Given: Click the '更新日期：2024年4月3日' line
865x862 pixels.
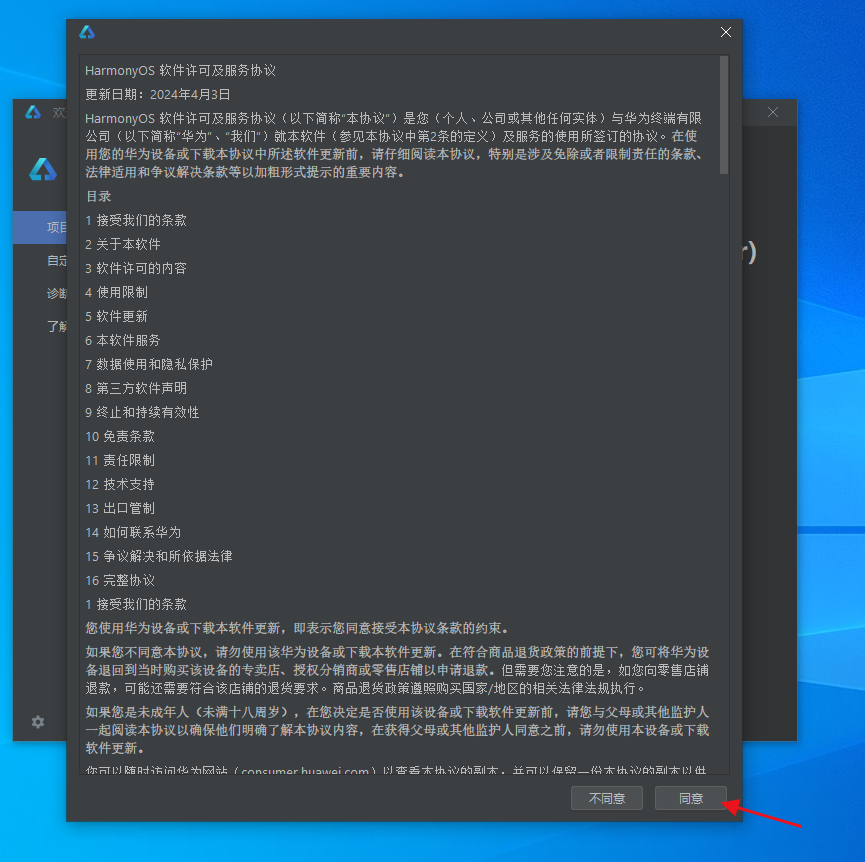Looking at the screenshot, I should pyautogui.click(x=158, y=95).
